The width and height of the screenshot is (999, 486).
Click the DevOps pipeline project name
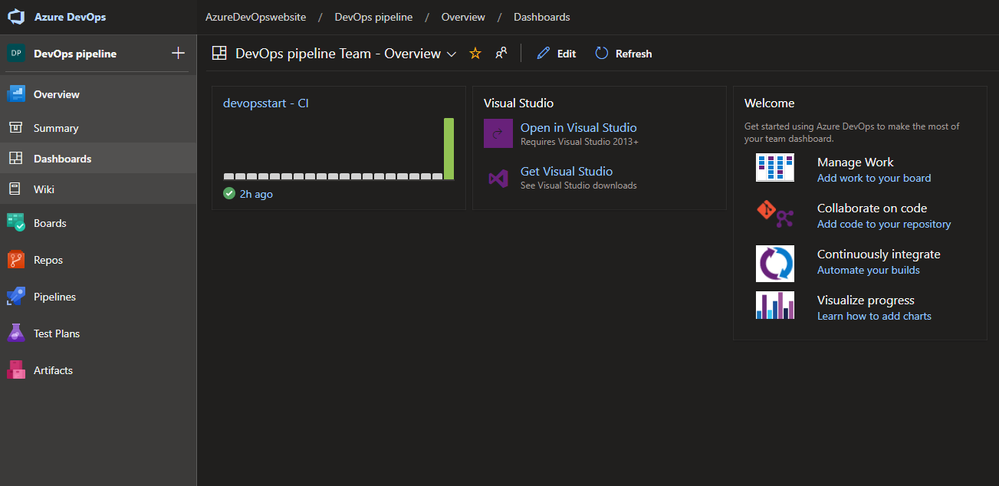[x=75, y=54]
